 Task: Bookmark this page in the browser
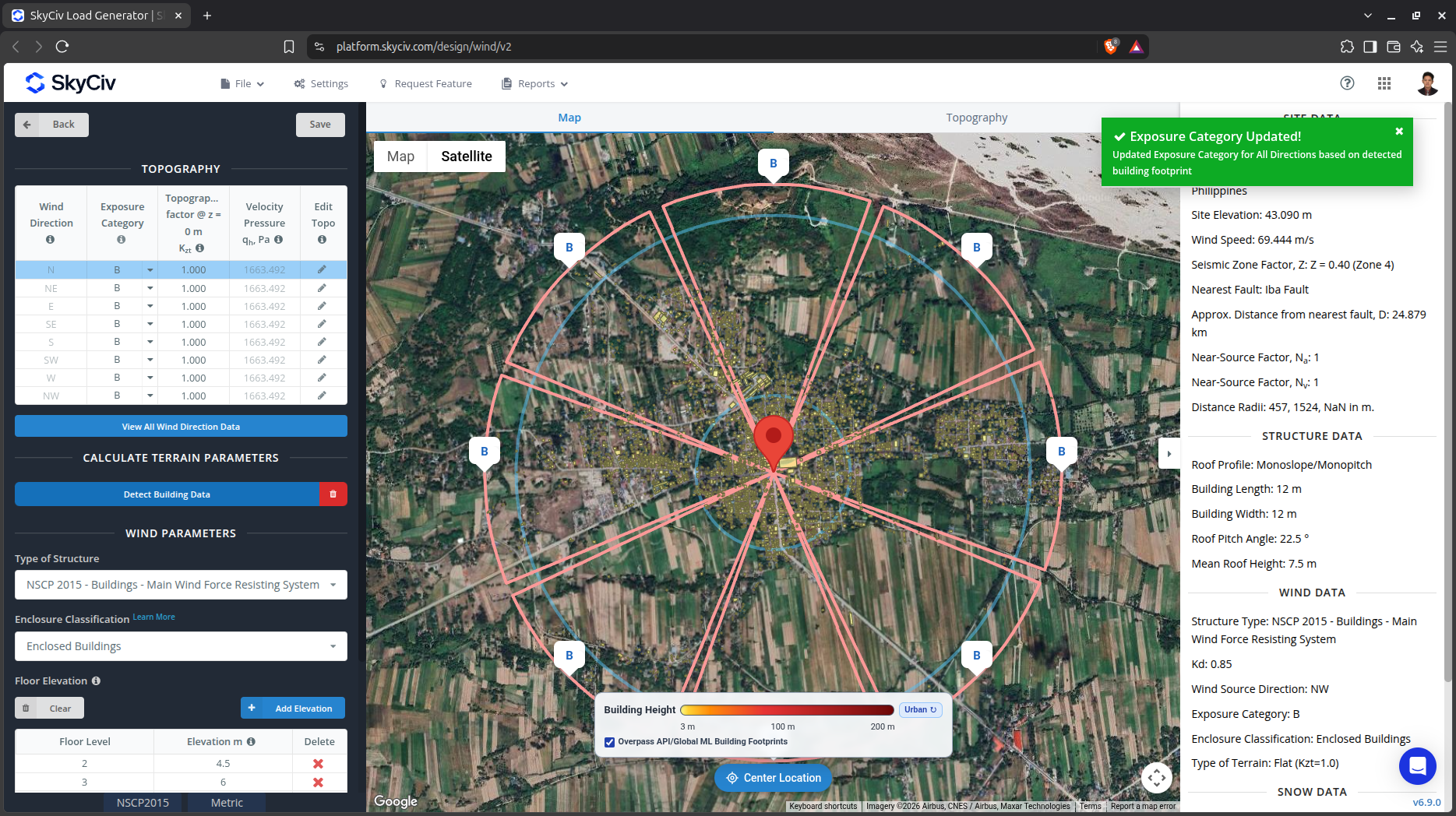pos(289,47)
